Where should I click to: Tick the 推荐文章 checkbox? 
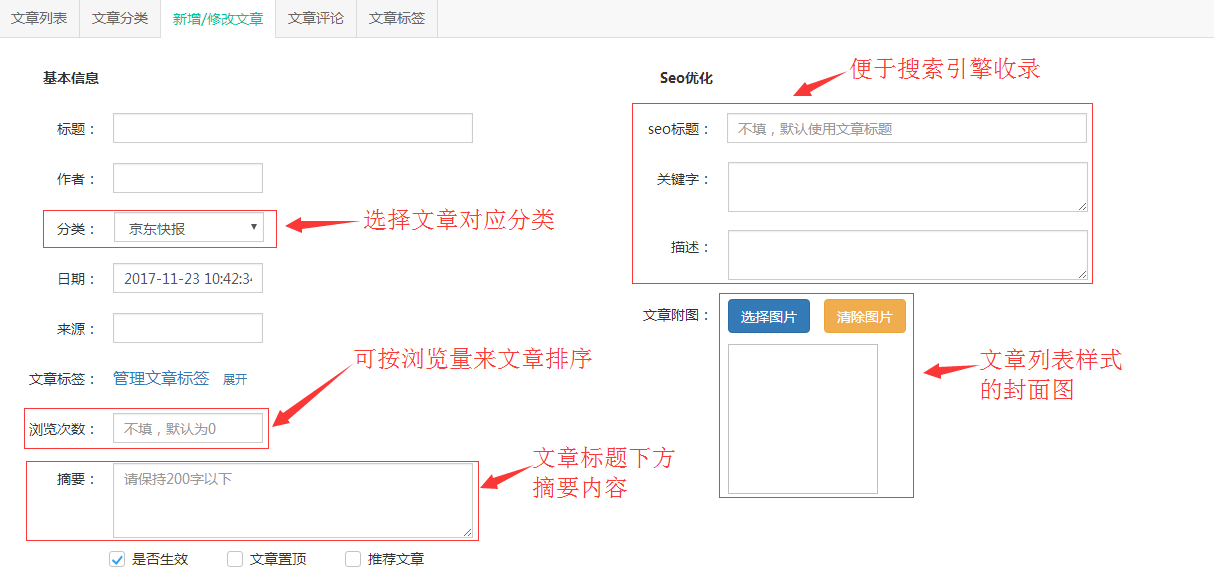point(353,559)
